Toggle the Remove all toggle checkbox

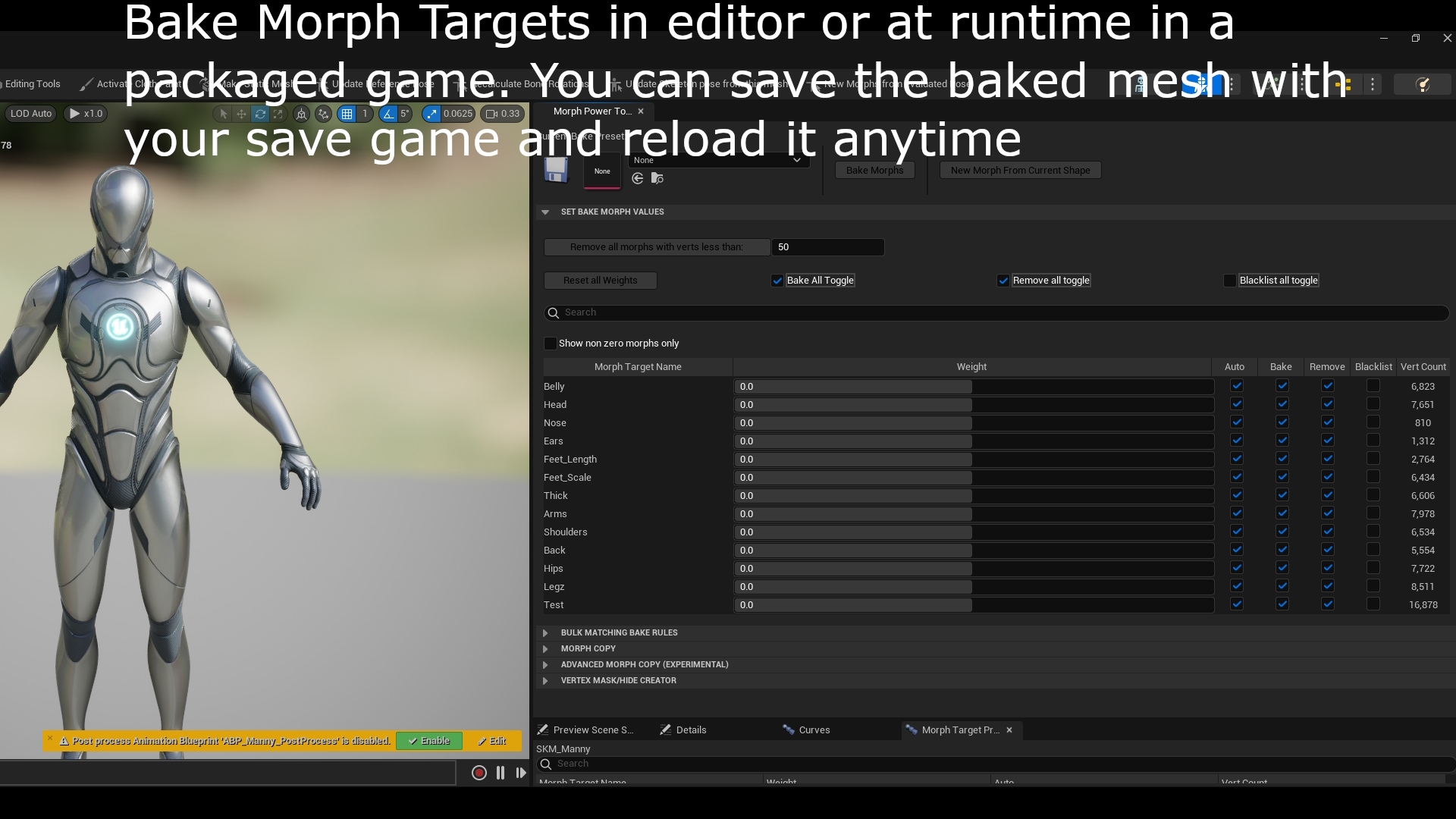click(x=1003, y=281)
